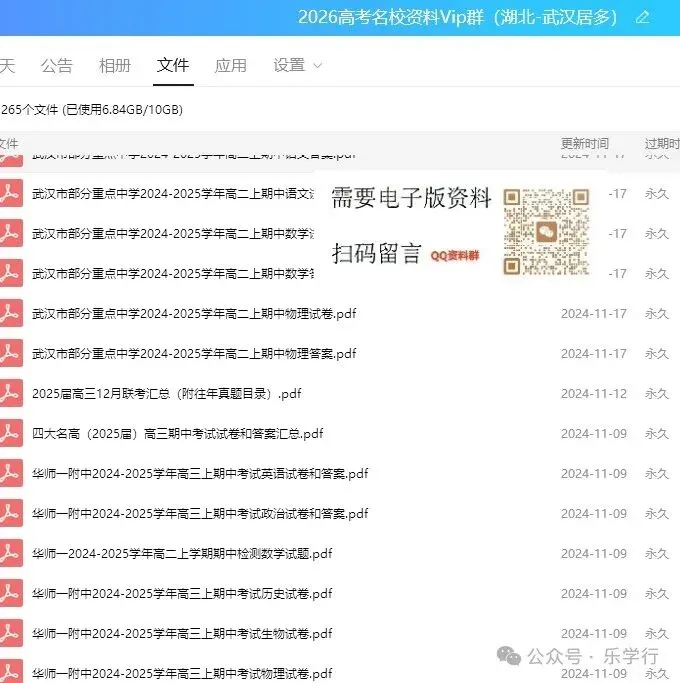The width and height of the screenshot is (680, 683).
Task: Open 华师一高二上学期期中检测数学试题.pdf
Action: (182, 554)
